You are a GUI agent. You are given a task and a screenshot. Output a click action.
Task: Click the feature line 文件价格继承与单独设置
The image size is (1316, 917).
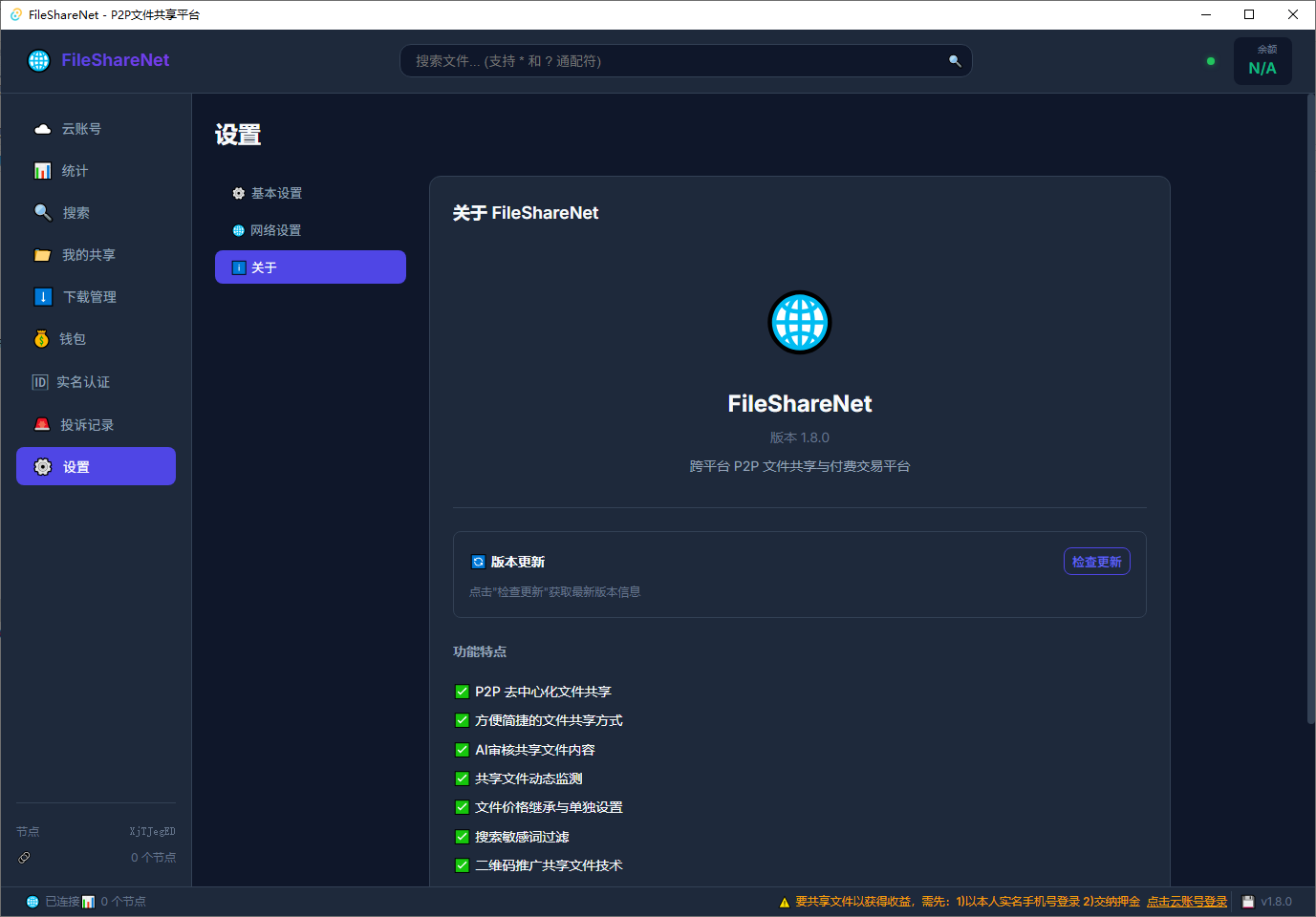pos(549,807)
